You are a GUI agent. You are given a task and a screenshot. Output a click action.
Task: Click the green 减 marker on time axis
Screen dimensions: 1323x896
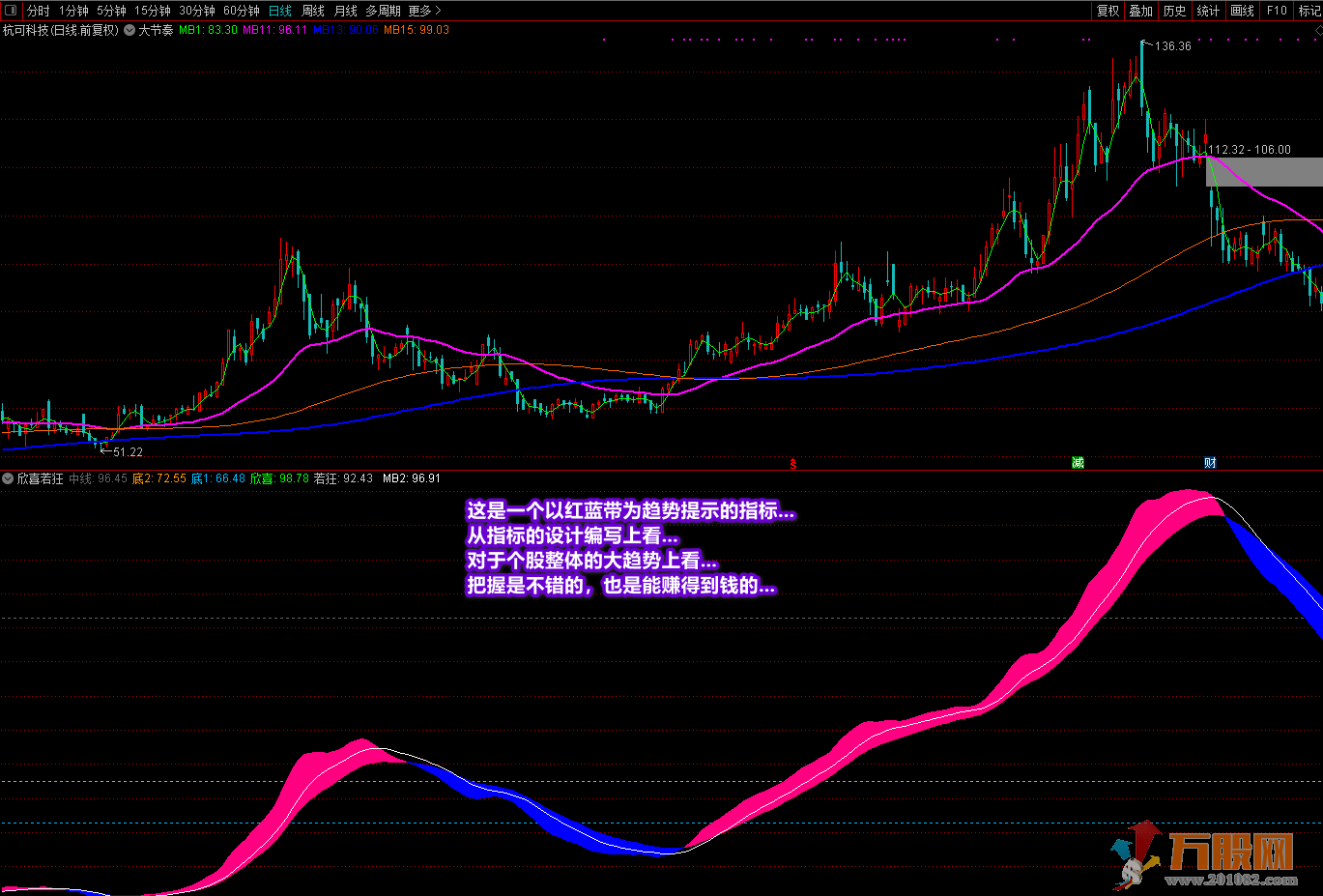click(1079, 463)
